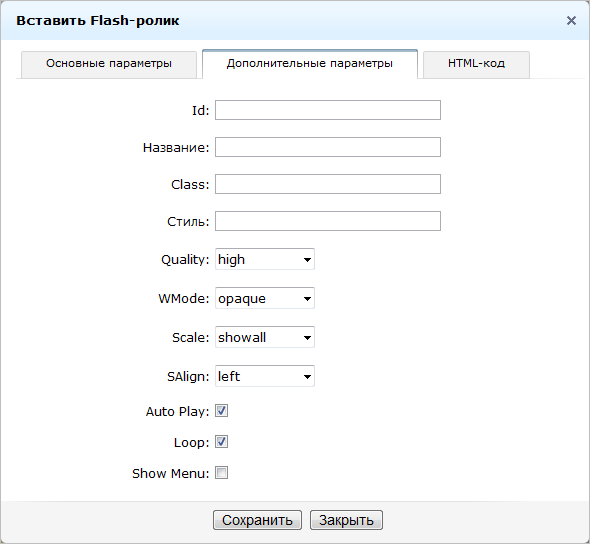
Task: Open the HTML-код tab
Action: point(476,65)
